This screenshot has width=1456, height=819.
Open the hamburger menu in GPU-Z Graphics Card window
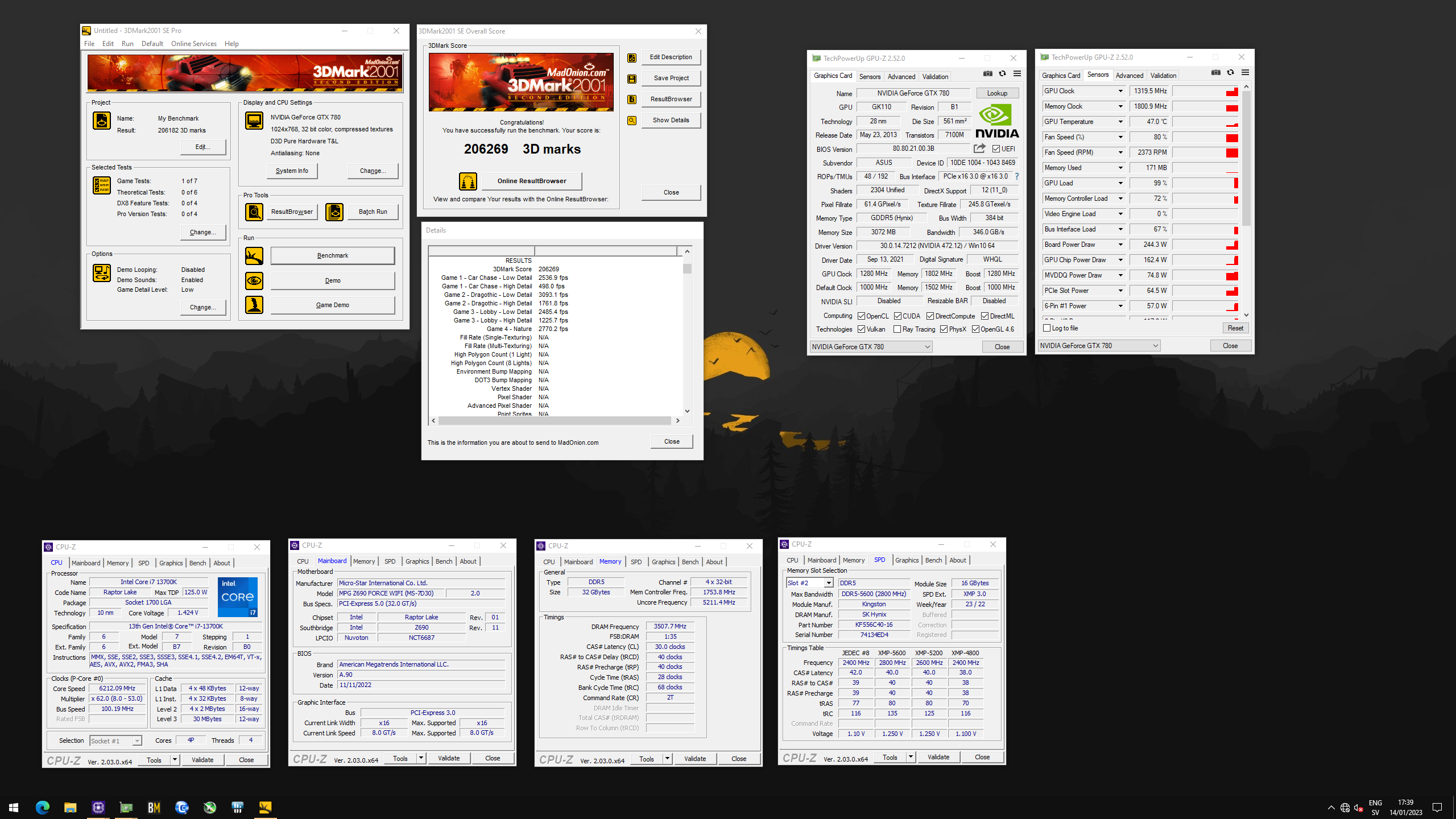coord(1017,74)
